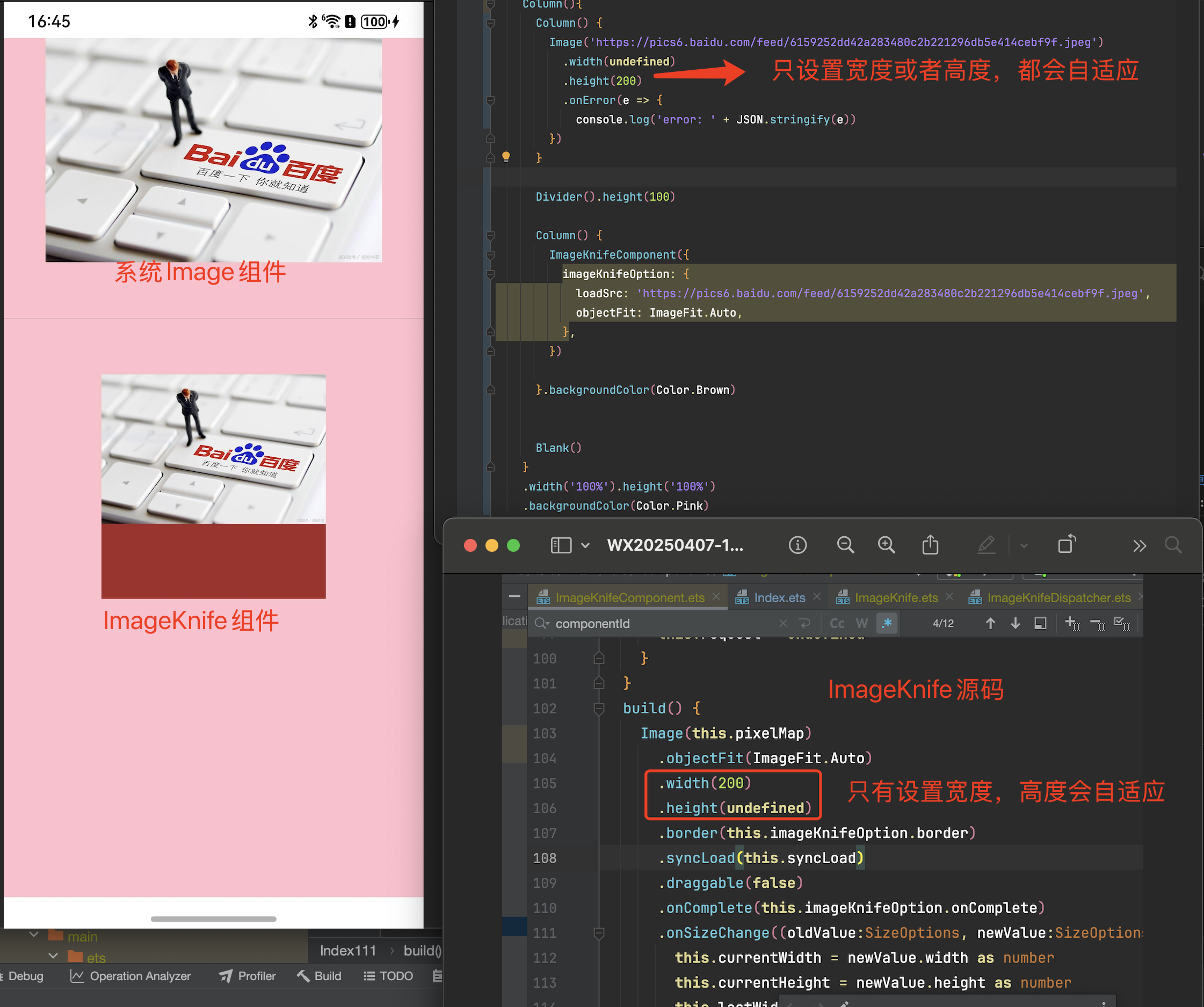Zoom out the Preview image
Image resolution: width=1204 pixels, height=1007 pixels.
click(x=845, y=545)
